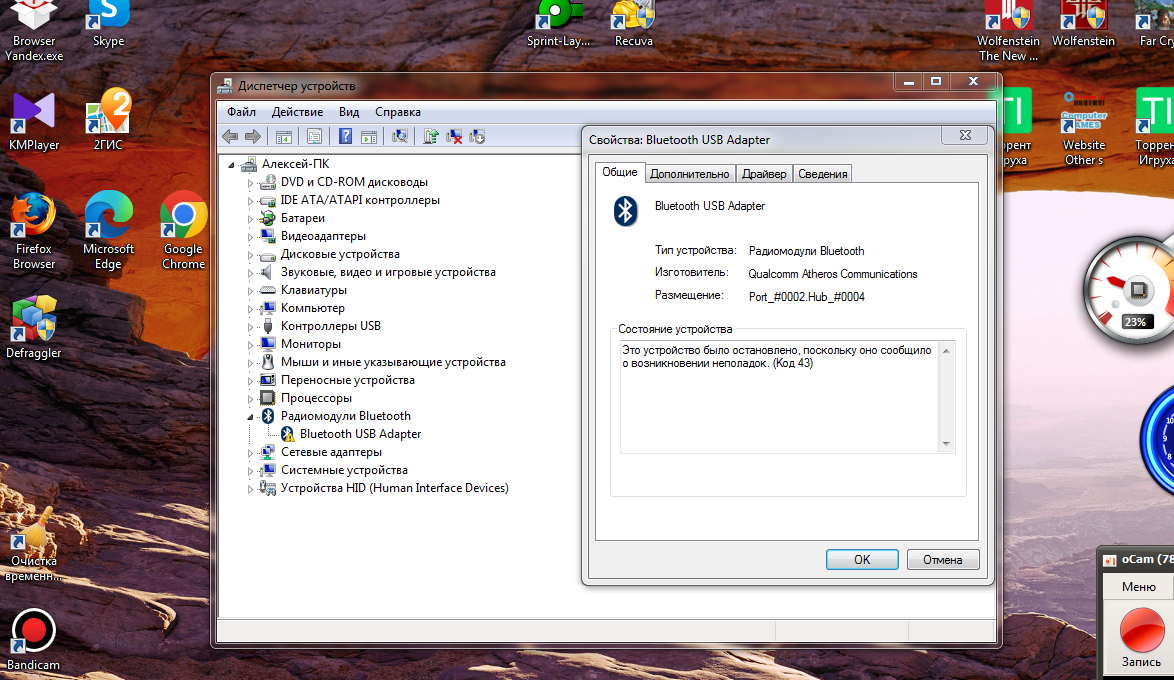The height and width of the screenshot is (680, 1174).
Task: Switch to the Драйвер tab
Action: [x=764, y=174]
